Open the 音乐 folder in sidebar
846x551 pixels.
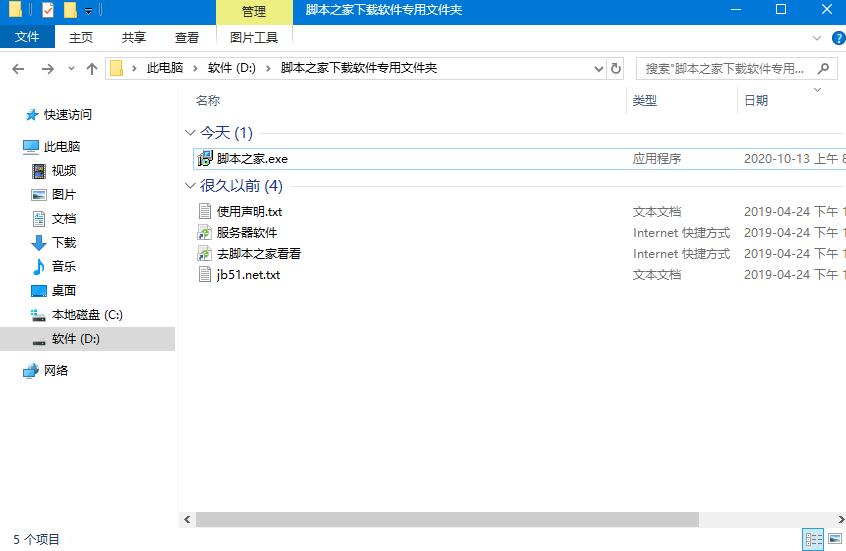pos(64,266)
